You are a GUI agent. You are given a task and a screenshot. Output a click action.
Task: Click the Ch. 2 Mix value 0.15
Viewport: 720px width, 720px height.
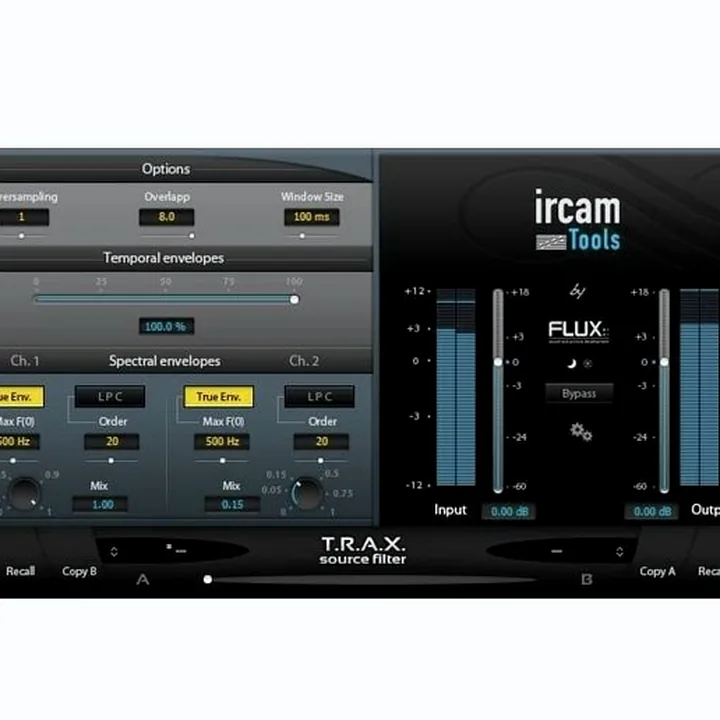pyautogui.click(x=232, y=505)
